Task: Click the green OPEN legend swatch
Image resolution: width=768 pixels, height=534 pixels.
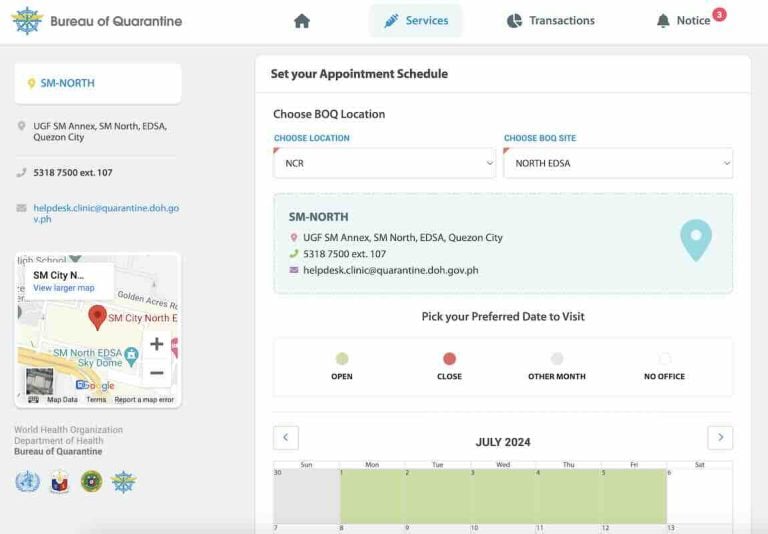Action: tap(342, 359)
